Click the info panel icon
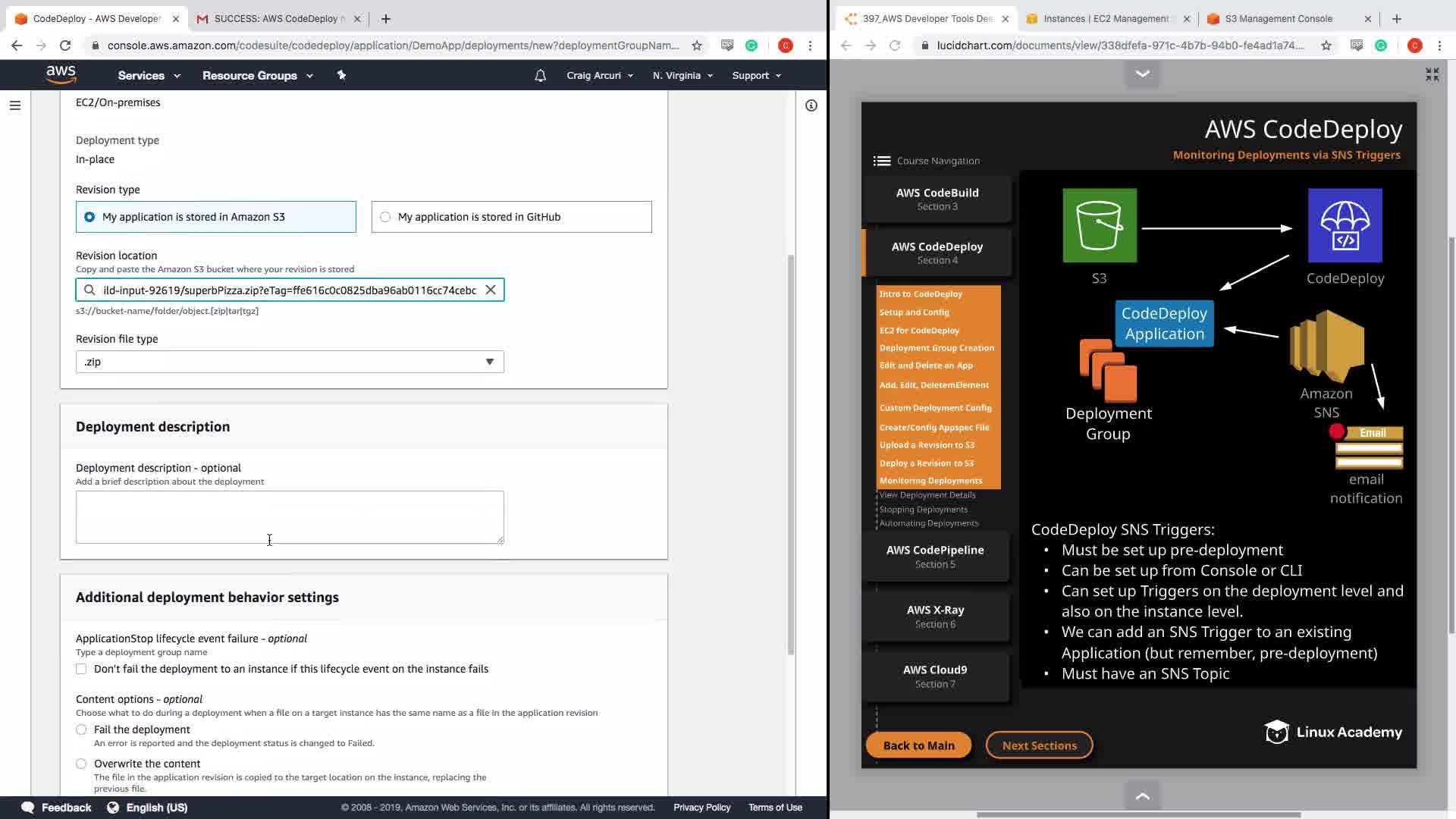The image size is (1456, 819). click(x=811, y=105)
